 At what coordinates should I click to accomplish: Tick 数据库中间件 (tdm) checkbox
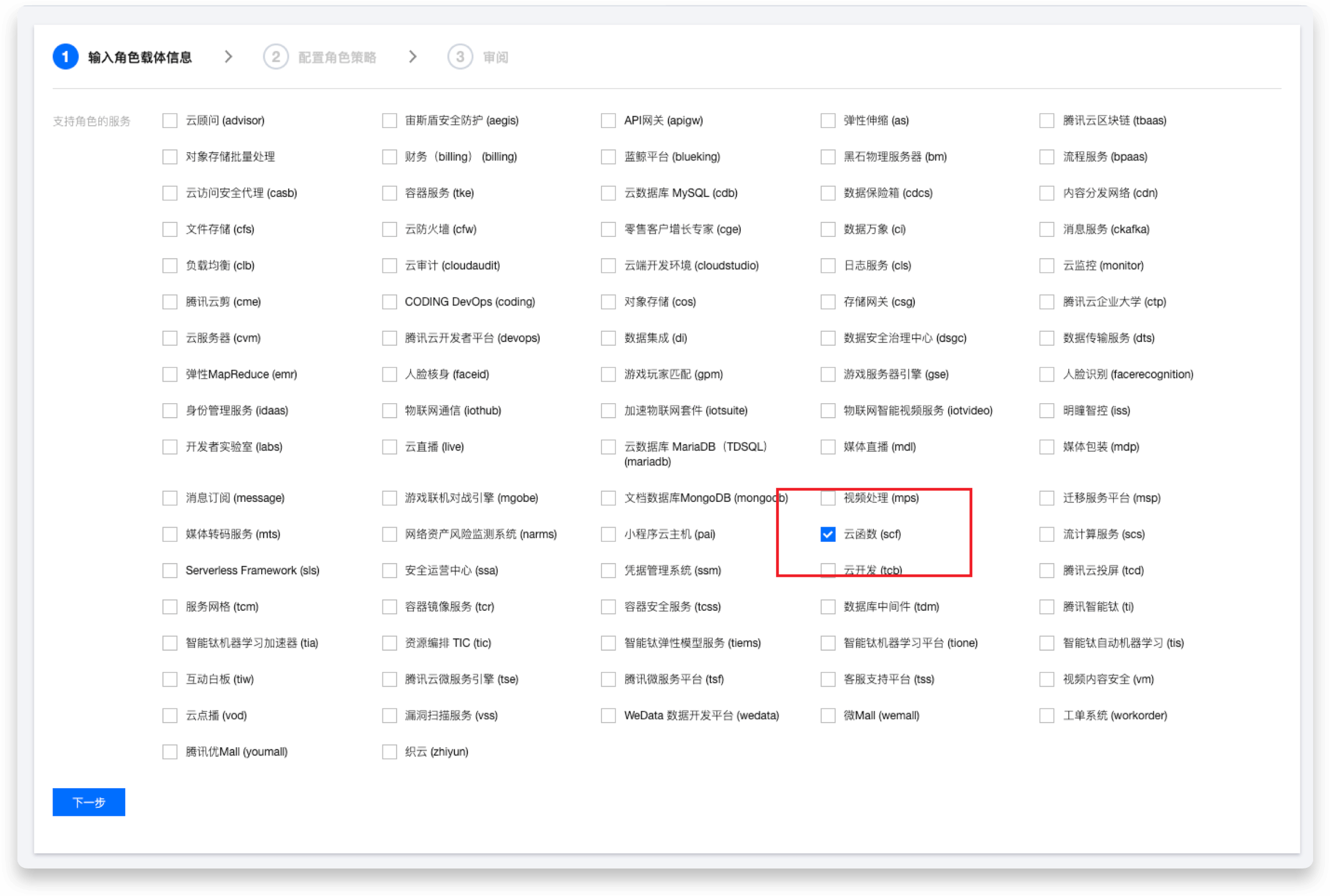828,606
